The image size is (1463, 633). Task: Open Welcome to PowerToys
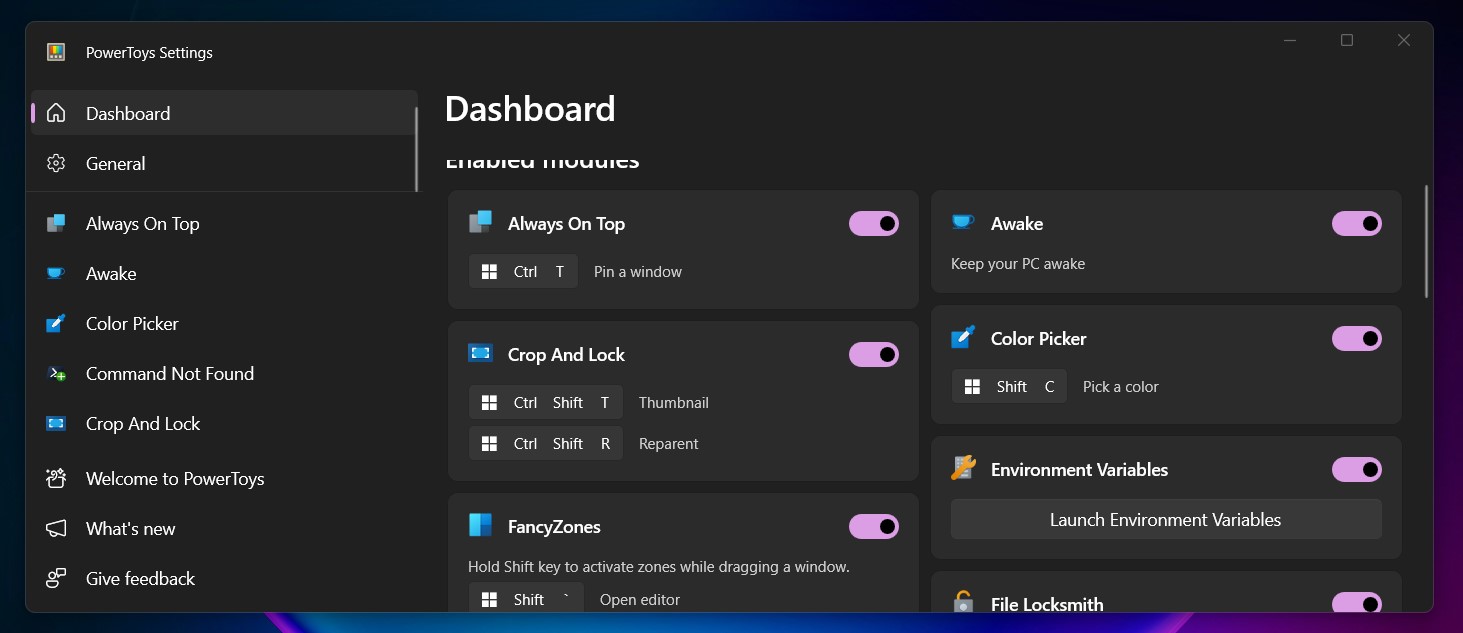(x=224, y=478)
